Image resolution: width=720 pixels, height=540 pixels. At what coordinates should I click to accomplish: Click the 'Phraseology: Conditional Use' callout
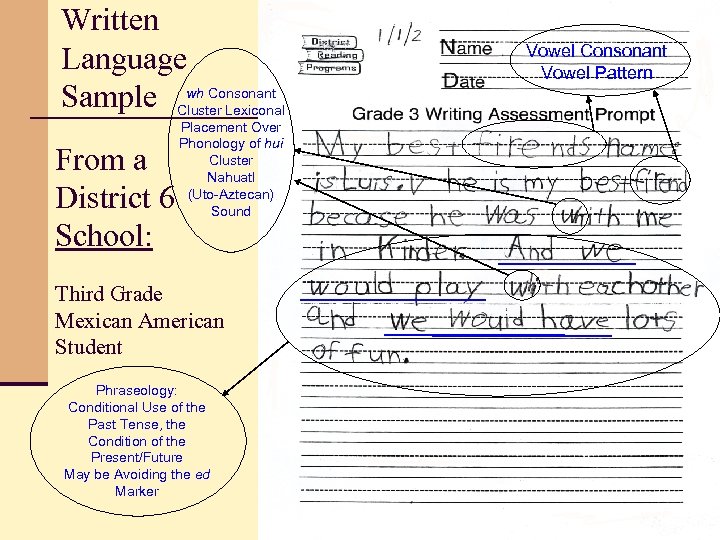pos(138,441)
